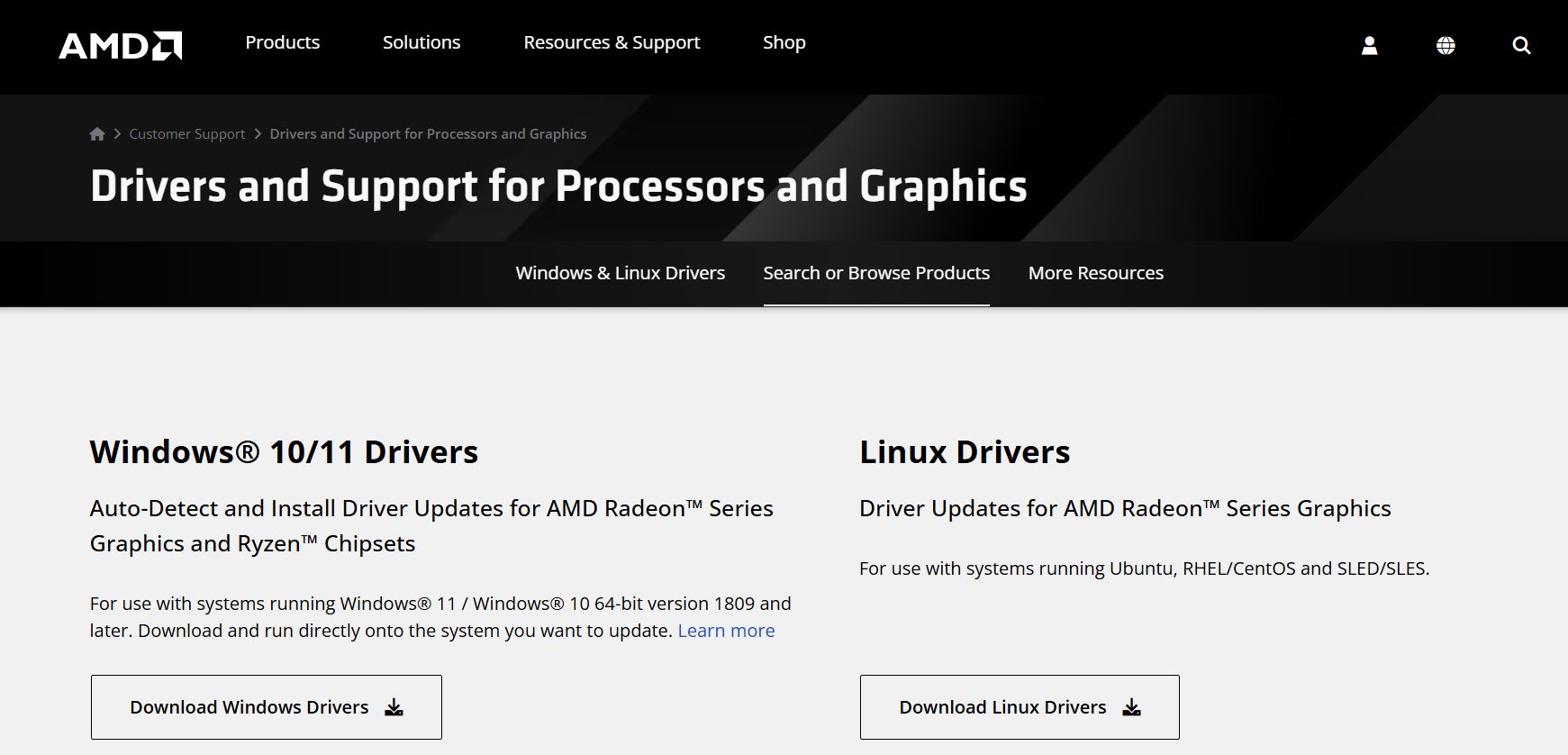
Task: Click the Windows 10/11 Drivers heading
Action: tap(284, 451)
